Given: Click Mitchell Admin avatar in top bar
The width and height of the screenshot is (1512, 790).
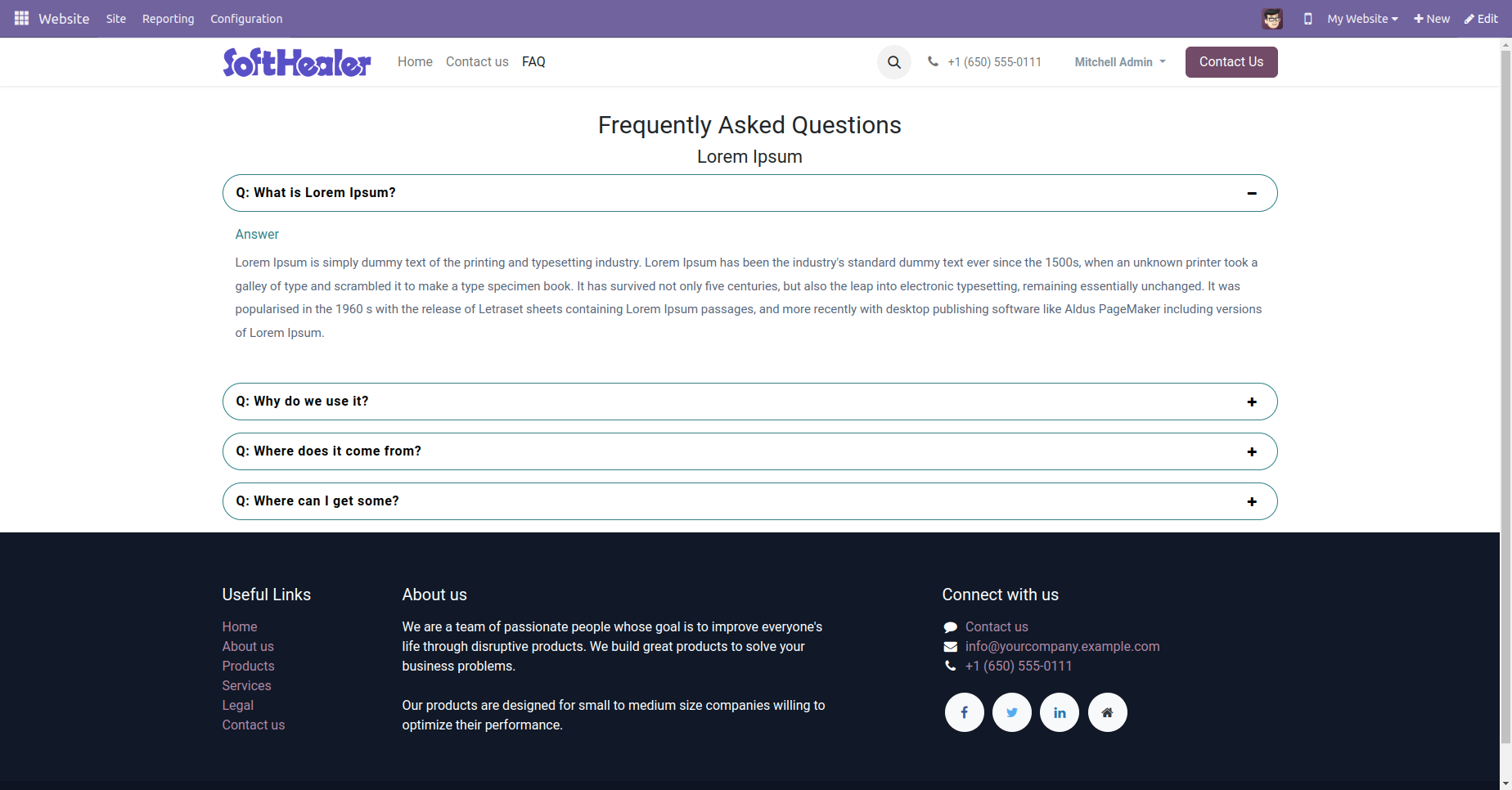Looking at the screenshot, I should pyautogui.click(x=1272, y=19).
